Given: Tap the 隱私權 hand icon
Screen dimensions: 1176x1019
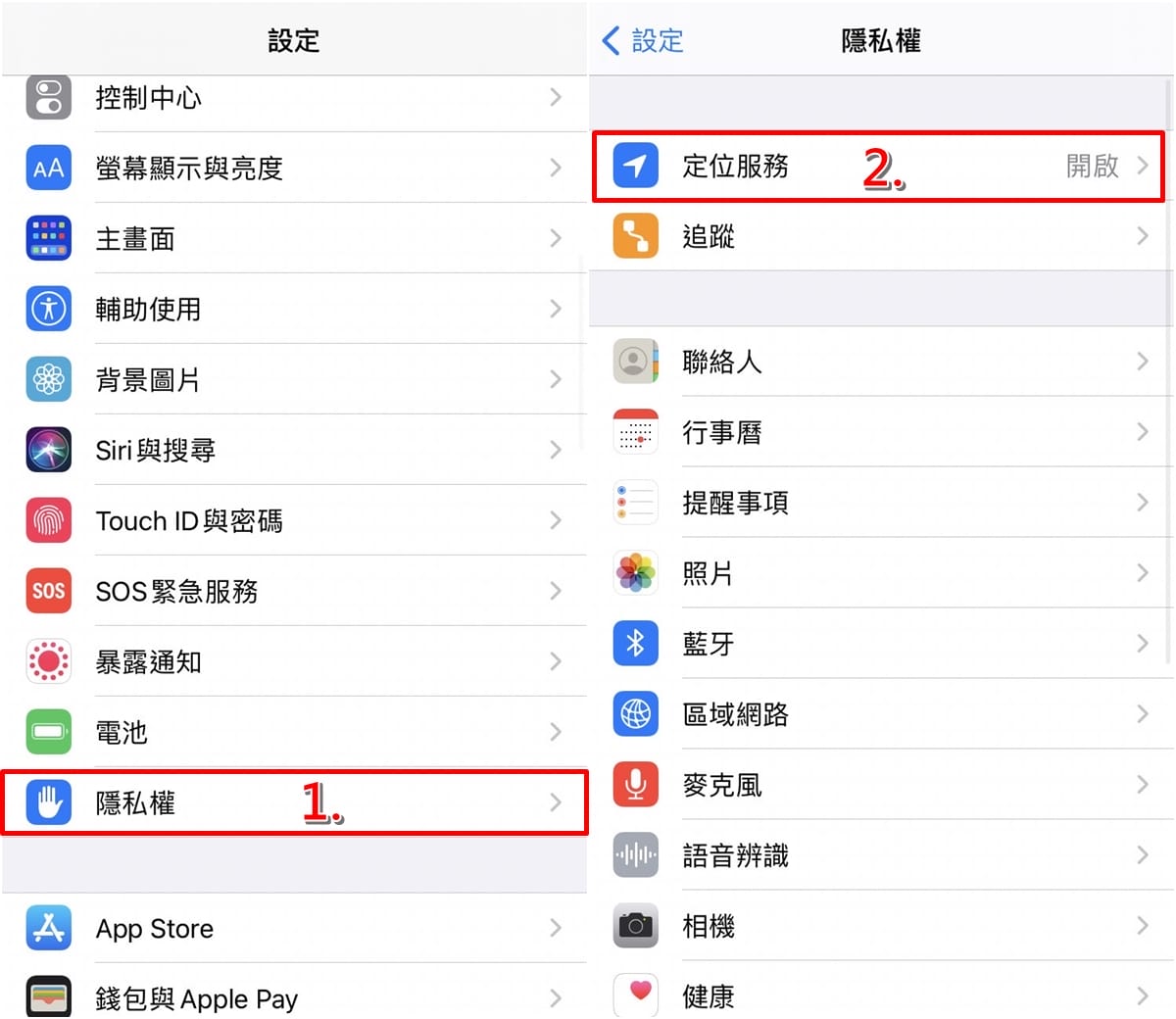Looking at the screenshot, I should point(48,802).
